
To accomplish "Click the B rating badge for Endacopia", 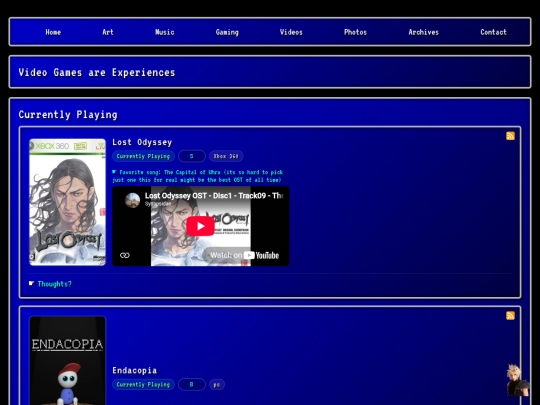I will 192,385.
